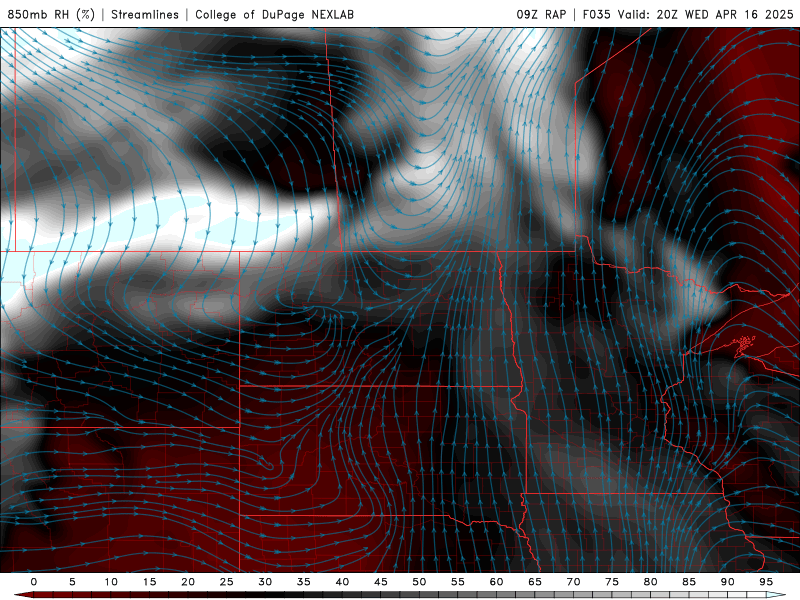Image resolution: width=800 pixels, height=600 pixels.
Task: Click the 45 label on RH legend
Action: pyautogui.click(x=381, y=582)
